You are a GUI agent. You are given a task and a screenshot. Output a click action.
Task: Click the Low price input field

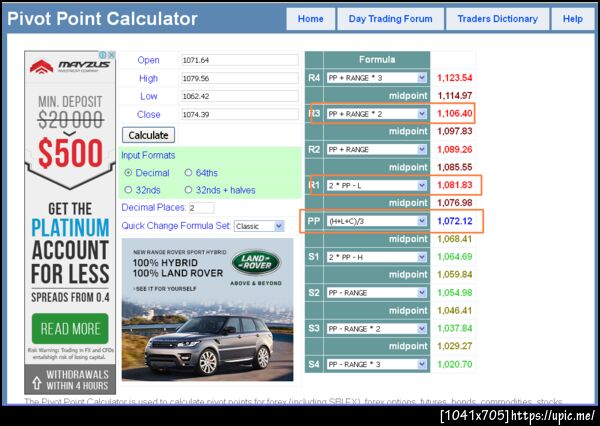pos(240,96)
